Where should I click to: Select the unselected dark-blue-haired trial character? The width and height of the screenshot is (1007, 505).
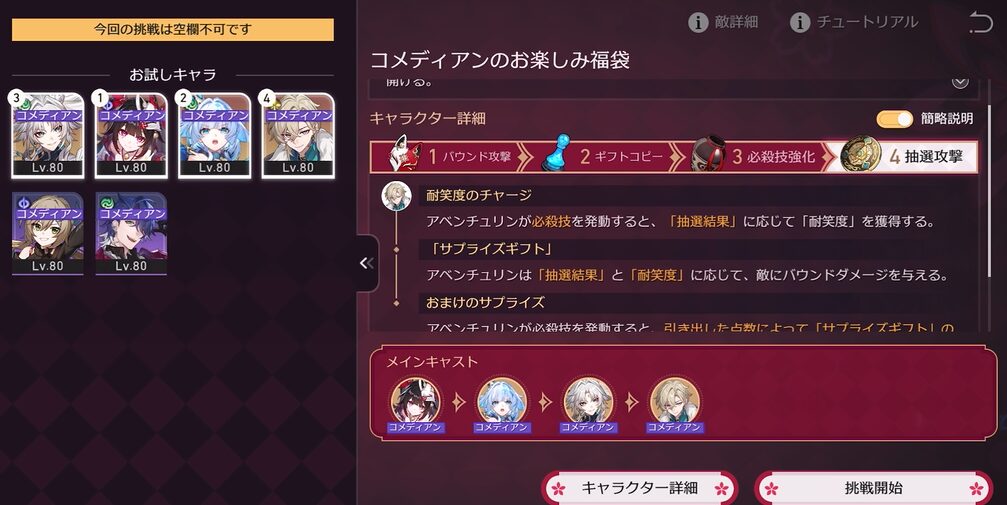(131, 233)
